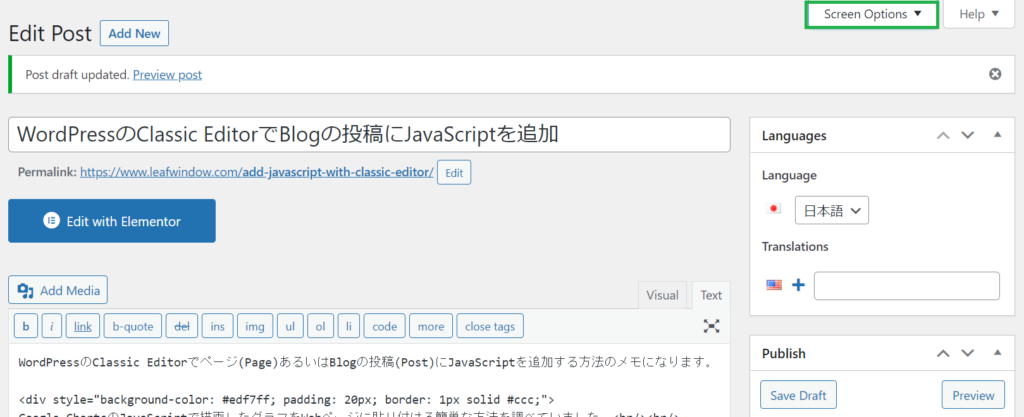Add English translation with plus icon
Image resolution: width=1024 pixels, height=417 pixels.
click(798, 285)
